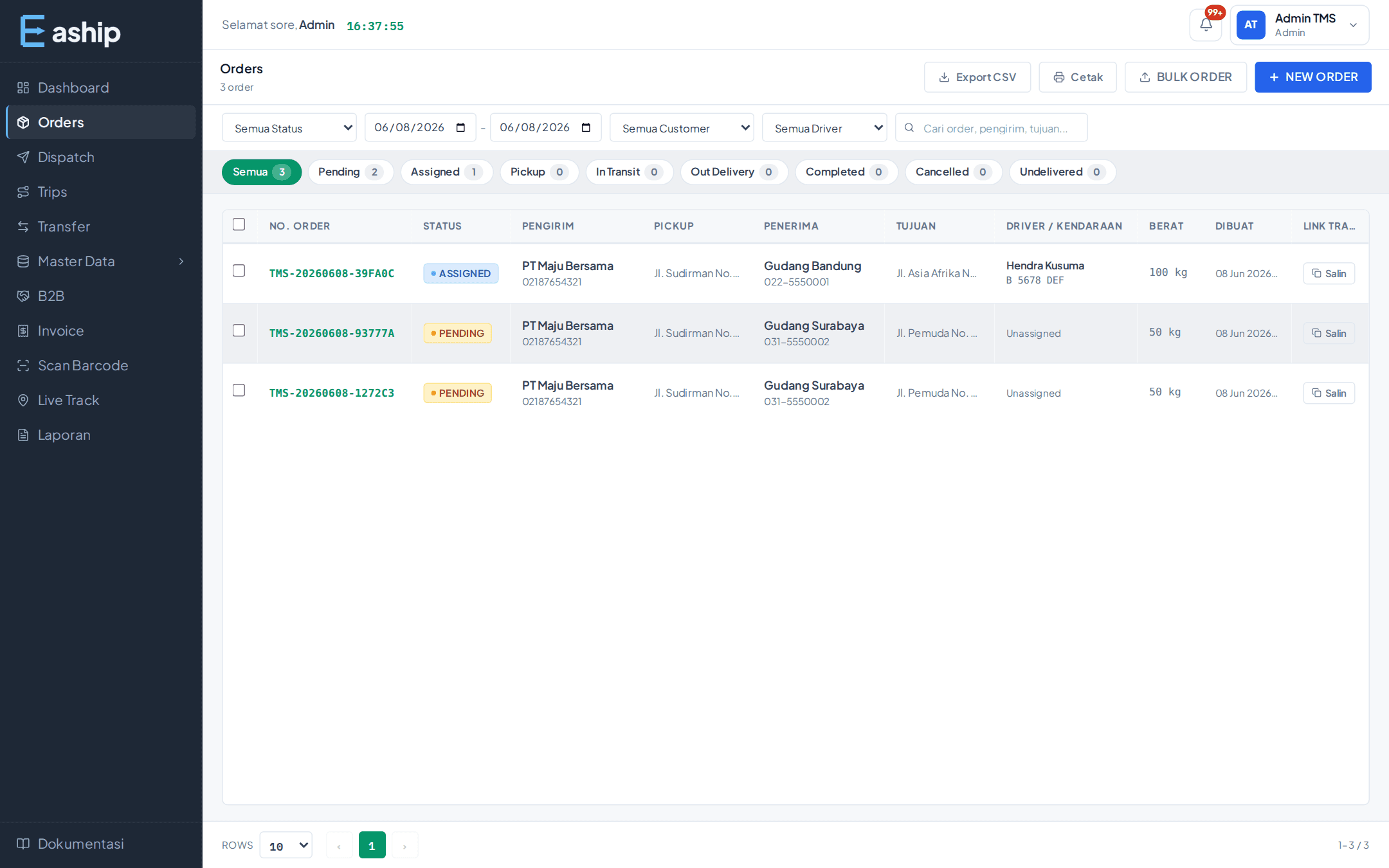
Task: Click the Eaship logo
Action: point(70,31)
